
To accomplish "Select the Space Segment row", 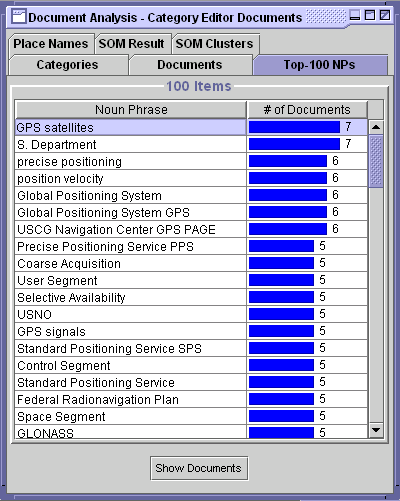I will click(191, 416).
